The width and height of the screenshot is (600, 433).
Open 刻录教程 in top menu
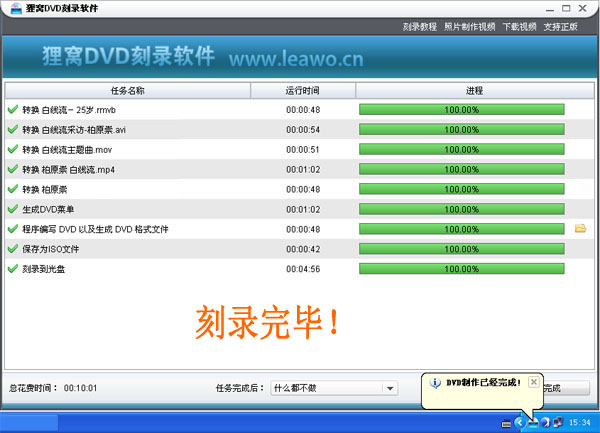pos(419,27)
